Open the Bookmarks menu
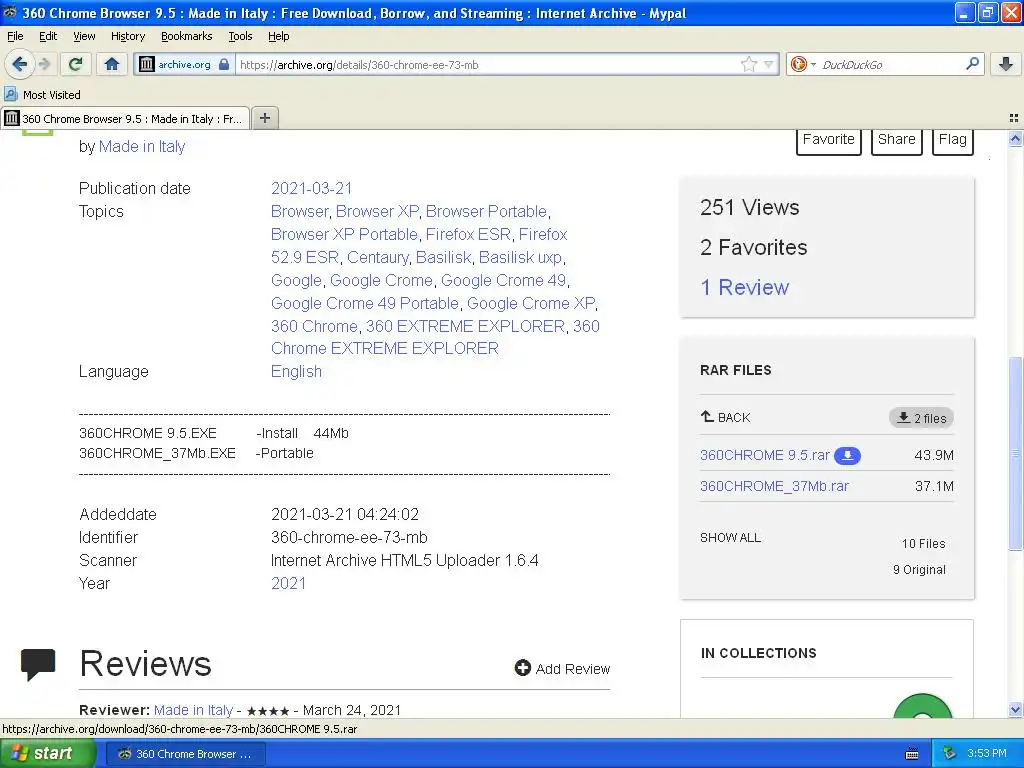1024x768 pixels. coord(186,36)
